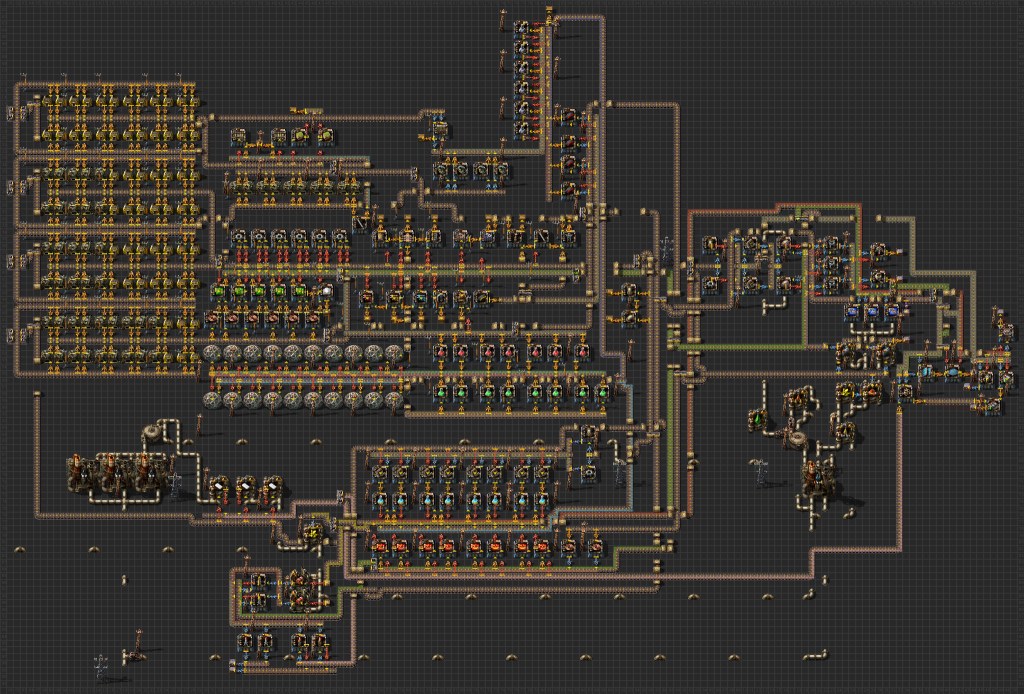Viewport: 1024px width, 694px height.
Task: Open the bottom assembler in the tall vertical column
Action: (x=520, y=128)
